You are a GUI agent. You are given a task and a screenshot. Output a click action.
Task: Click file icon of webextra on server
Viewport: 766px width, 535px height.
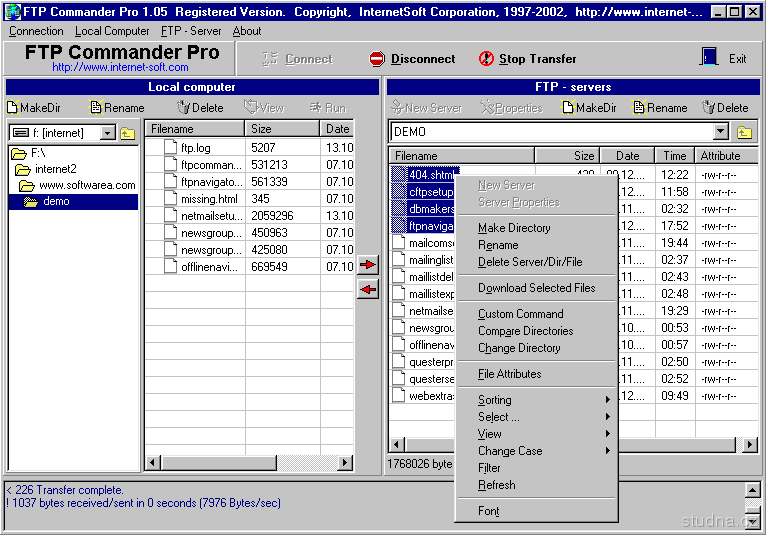[399, 395]
